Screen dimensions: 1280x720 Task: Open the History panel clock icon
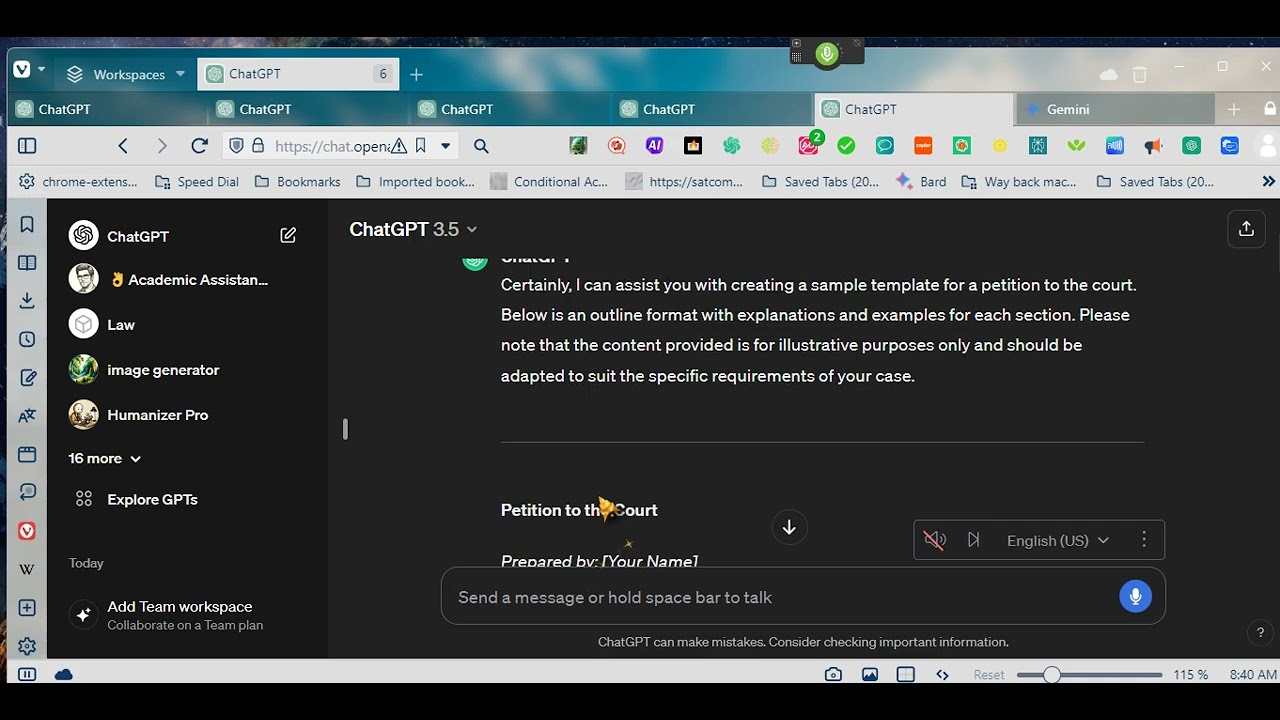pyautogui.click(x=27, y=340)
